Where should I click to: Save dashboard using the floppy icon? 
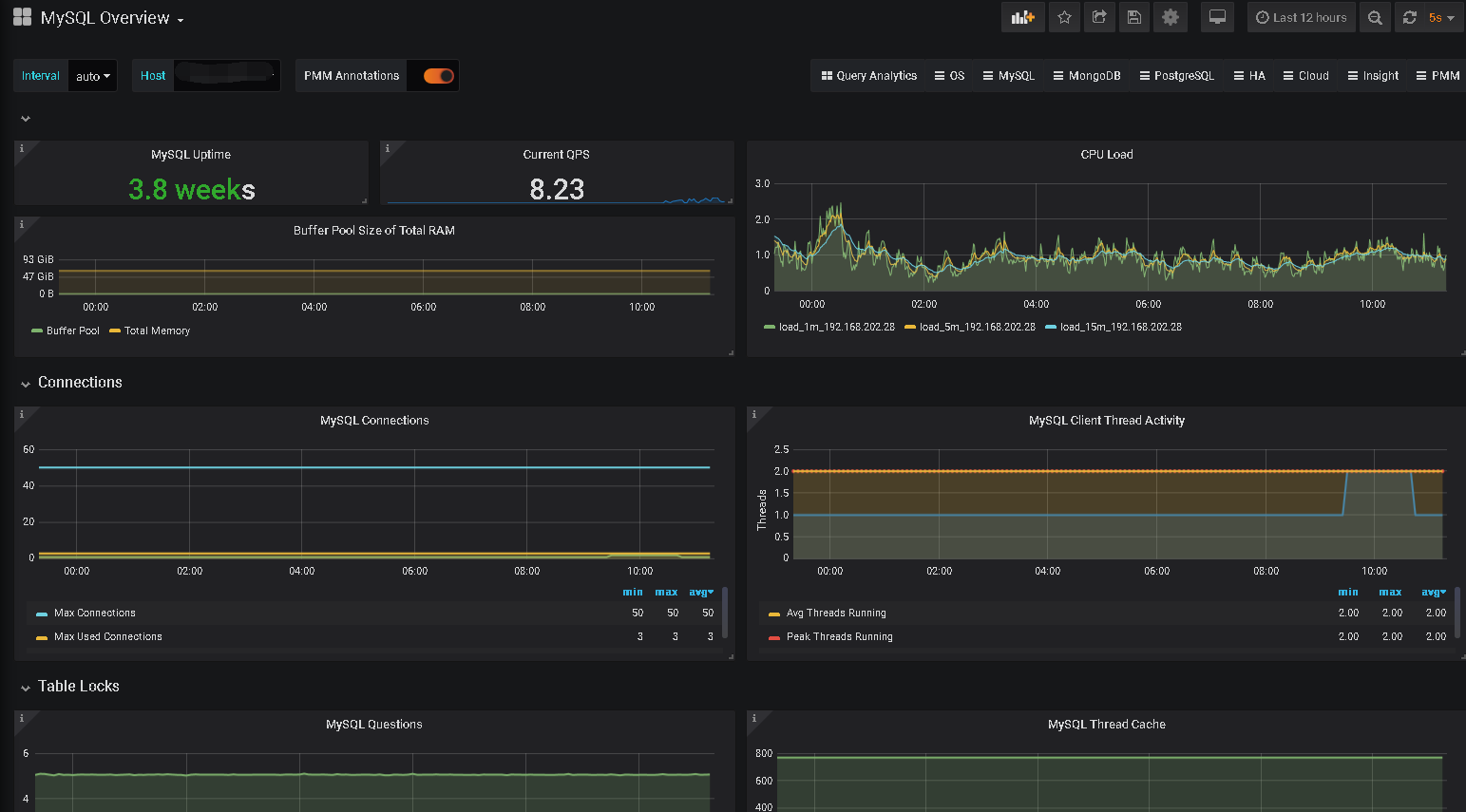(x=1134, y=18)
